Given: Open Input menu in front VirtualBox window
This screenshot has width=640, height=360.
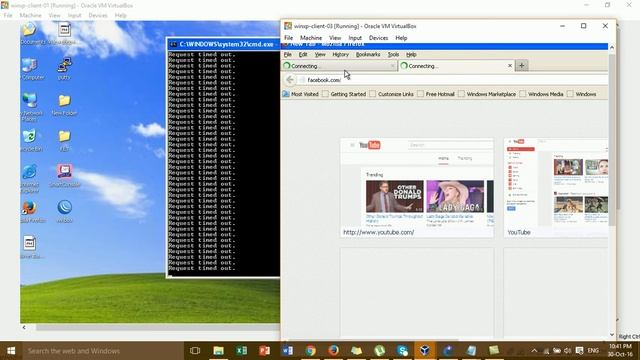Looking at the screenshot, I should click(x=355, y=38).
